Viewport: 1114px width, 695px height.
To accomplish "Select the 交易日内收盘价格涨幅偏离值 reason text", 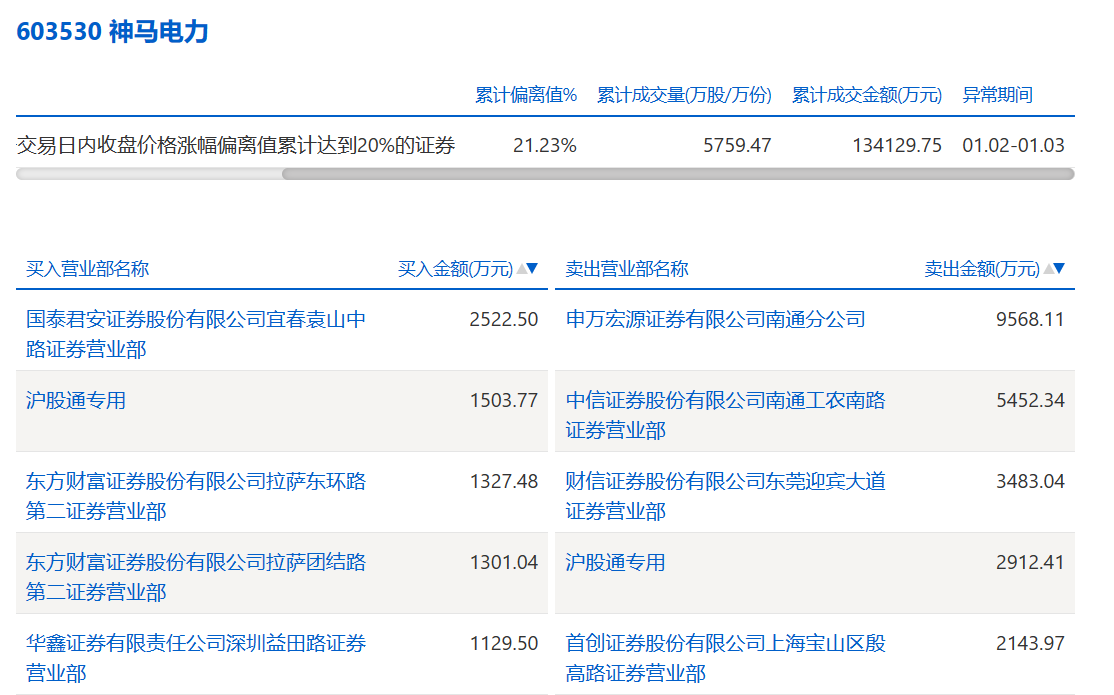I will 236,145.
